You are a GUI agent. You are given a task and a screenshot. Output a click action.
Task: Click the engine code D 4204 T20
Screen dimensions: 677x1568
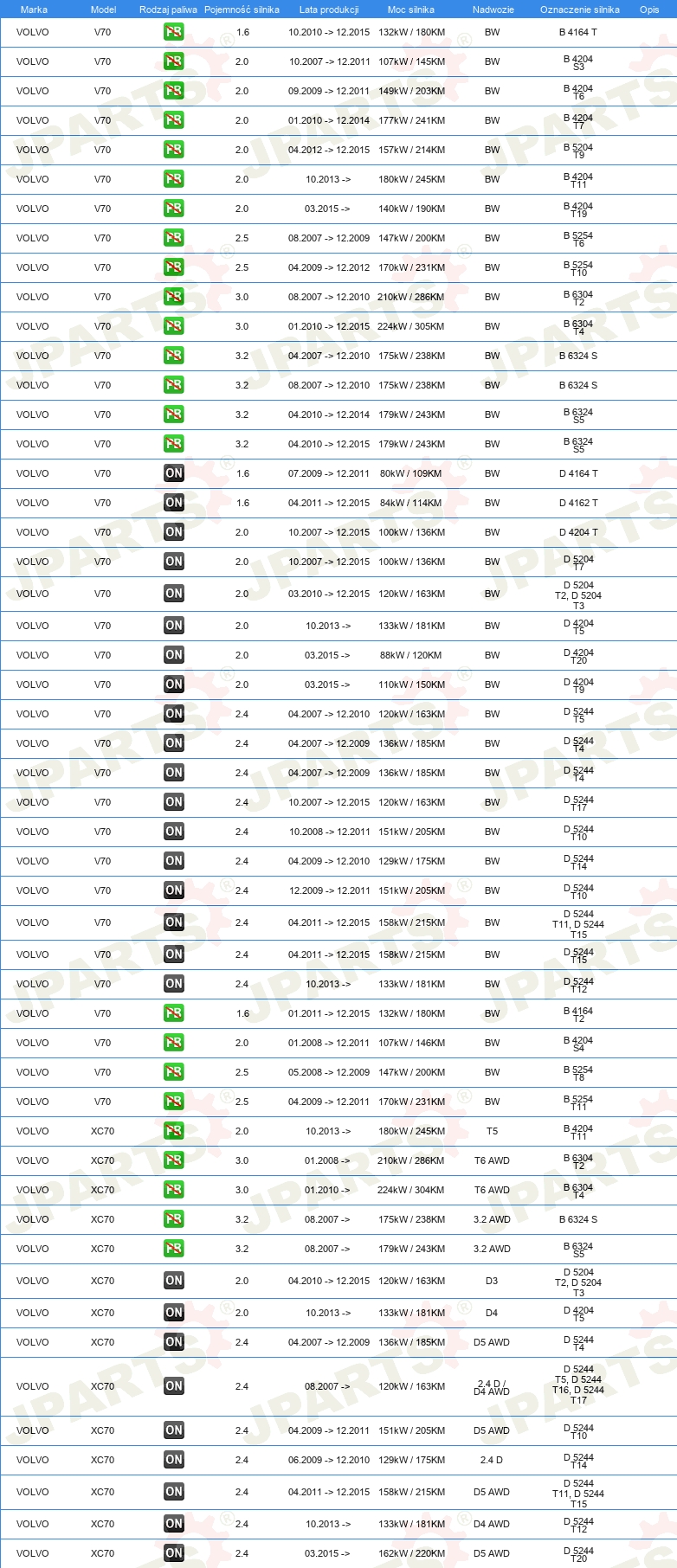pyautogui.click(x=578, y=656)
